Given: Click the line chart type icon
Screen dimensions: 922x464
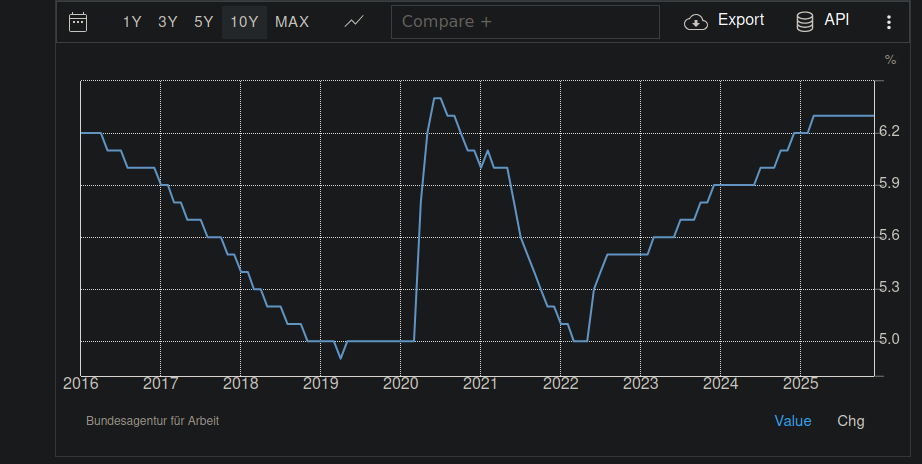Looking at the screenshot, I should click(x=354, y=22).
